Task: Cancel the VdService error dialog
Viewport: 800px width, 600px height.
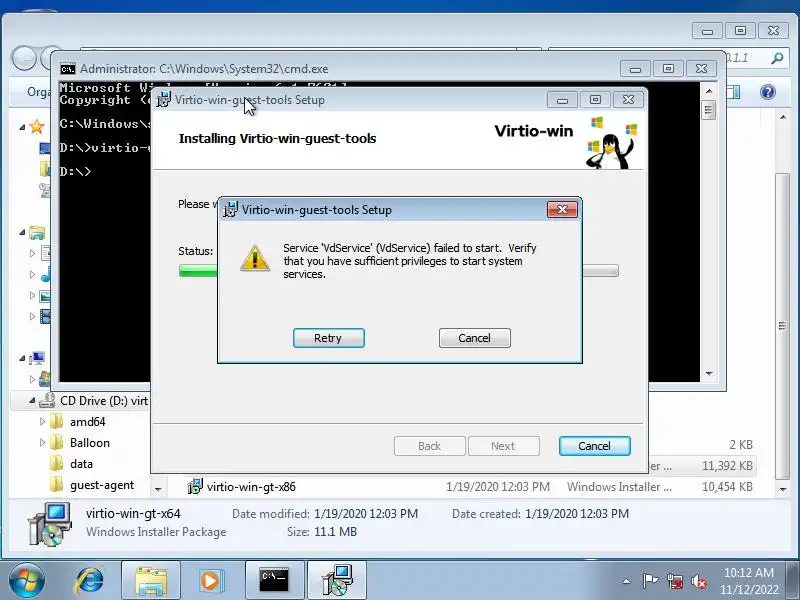Action: coord(474,338)
